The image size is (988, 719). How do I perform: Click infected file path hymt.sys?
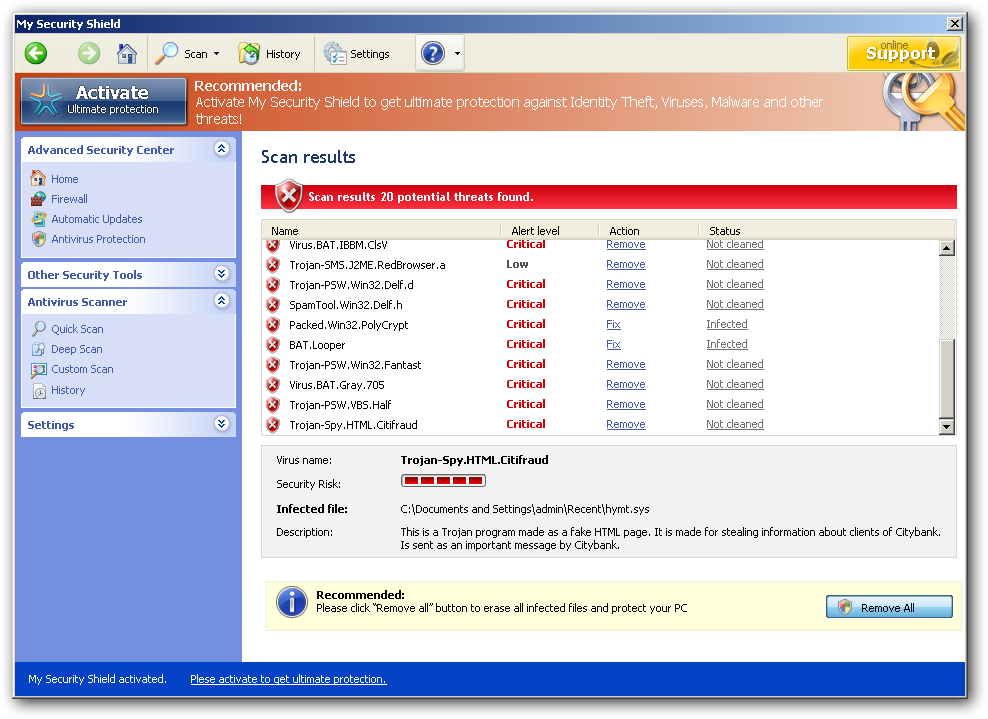click(x=525, y=509)
